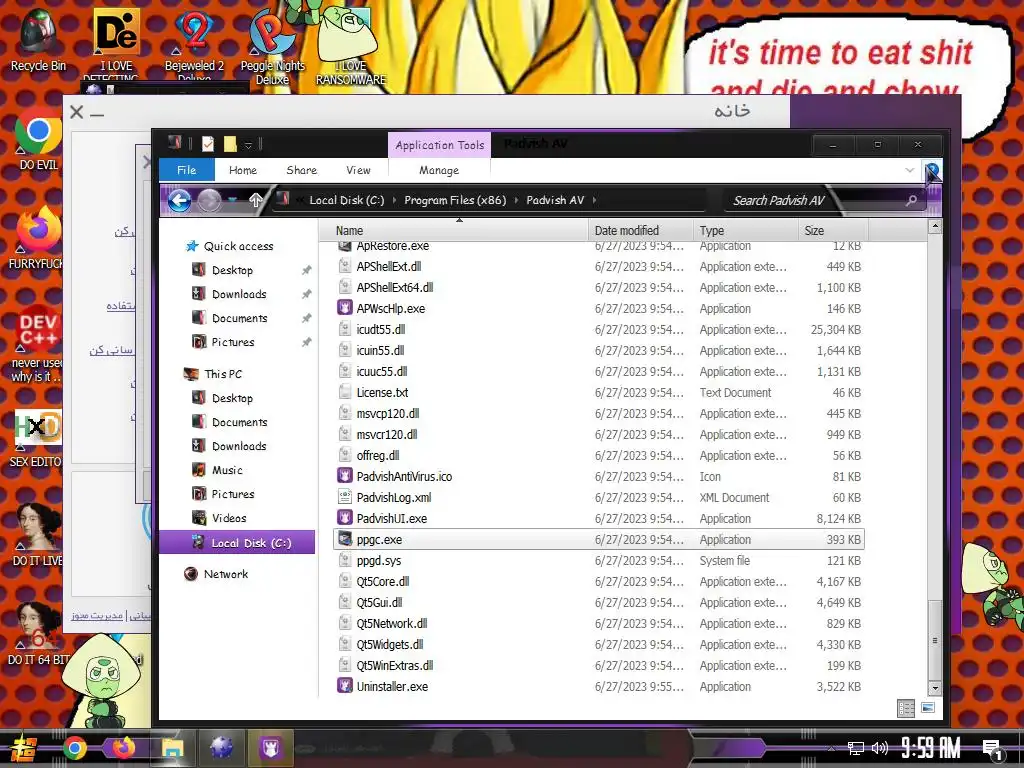Click the Start button on the taskbar
The height and width of the screenshot is (768, 1024).
[22, 748]
